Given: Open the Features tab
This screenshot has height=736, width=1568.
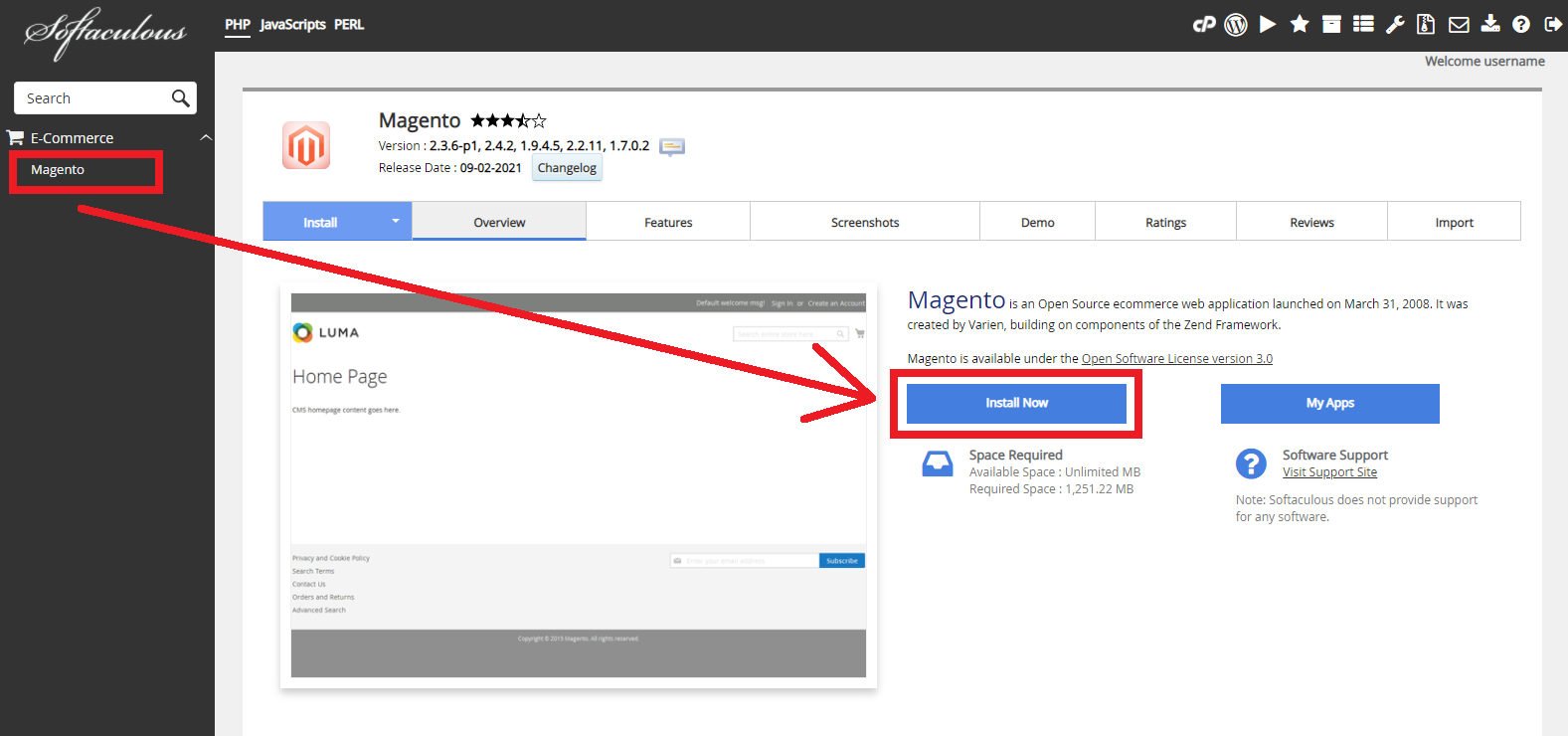Looking at the screenshot, I should pos(668,222).
